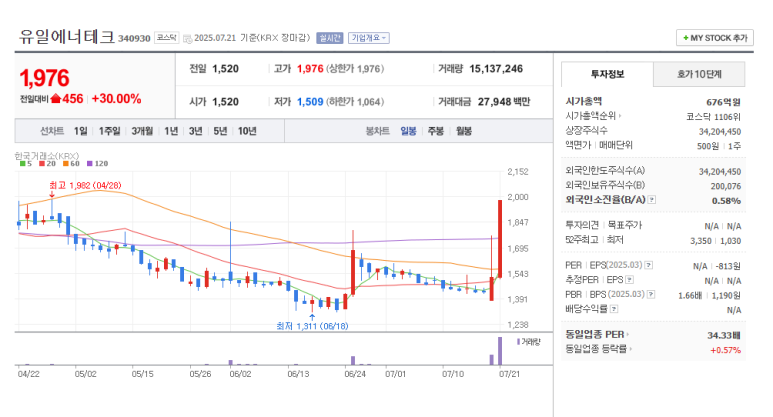Click the orange 60-day moving average legend swatch

tap(66, 164)
